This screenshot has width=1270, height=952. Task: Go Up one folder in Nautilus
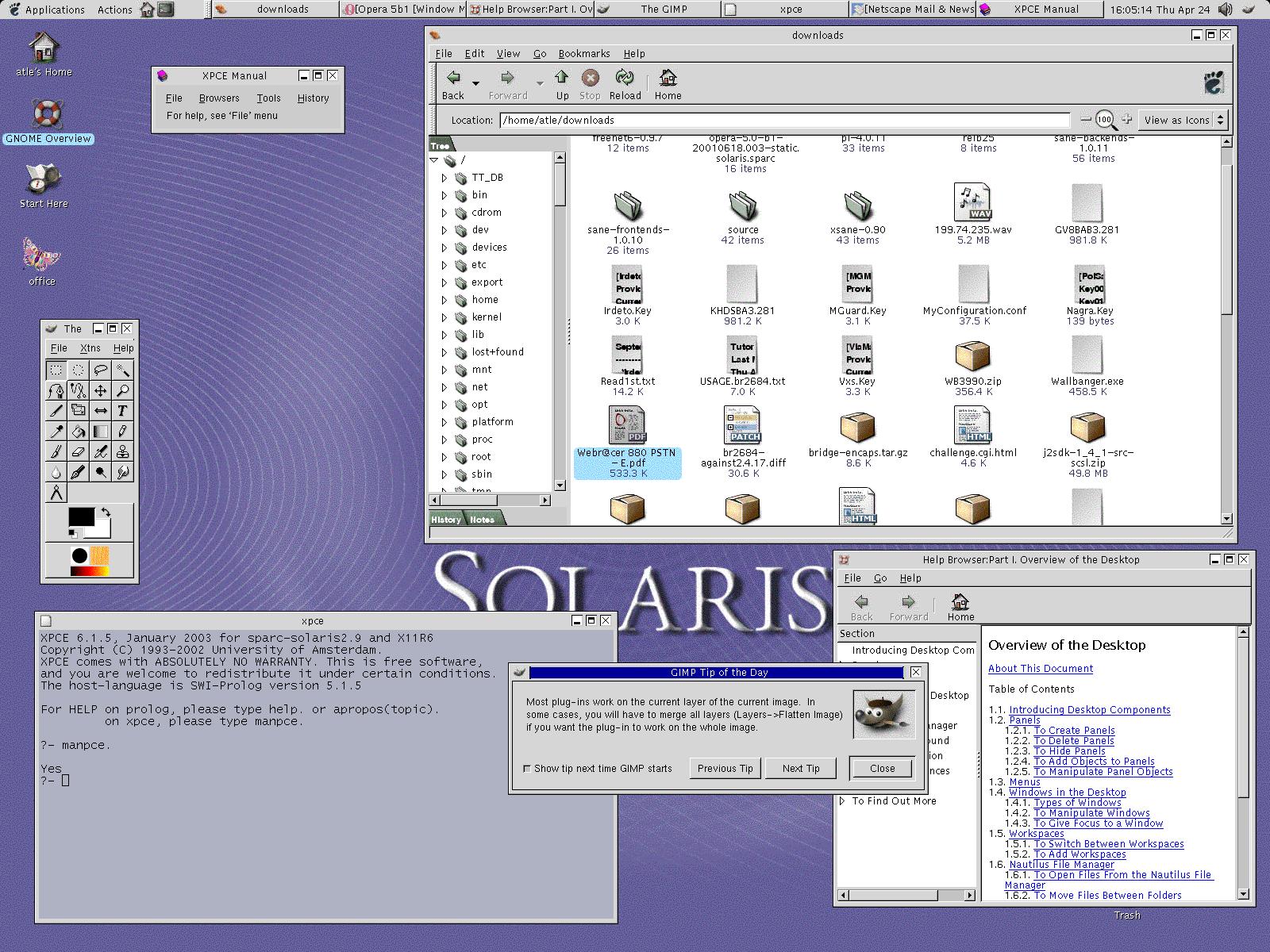coord(562,86)
